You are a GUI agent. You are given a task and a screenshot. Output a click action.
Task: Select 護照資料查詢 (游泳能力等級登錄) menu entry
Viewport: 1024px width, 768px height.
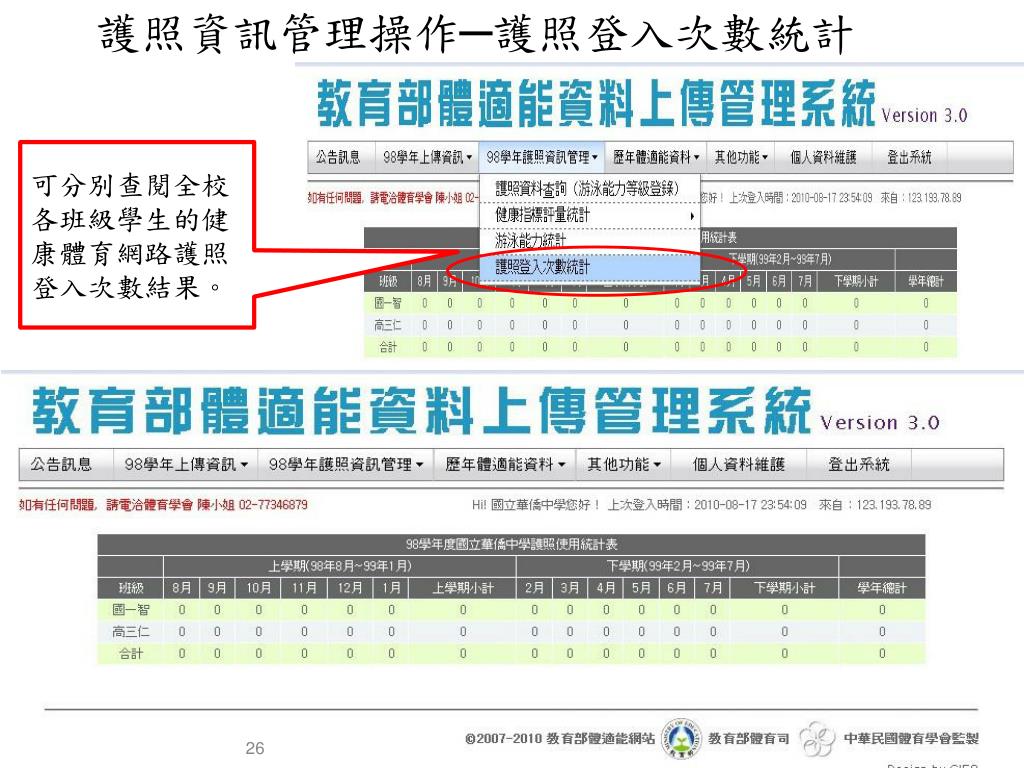pyautogui.click(x=588, y=189)
